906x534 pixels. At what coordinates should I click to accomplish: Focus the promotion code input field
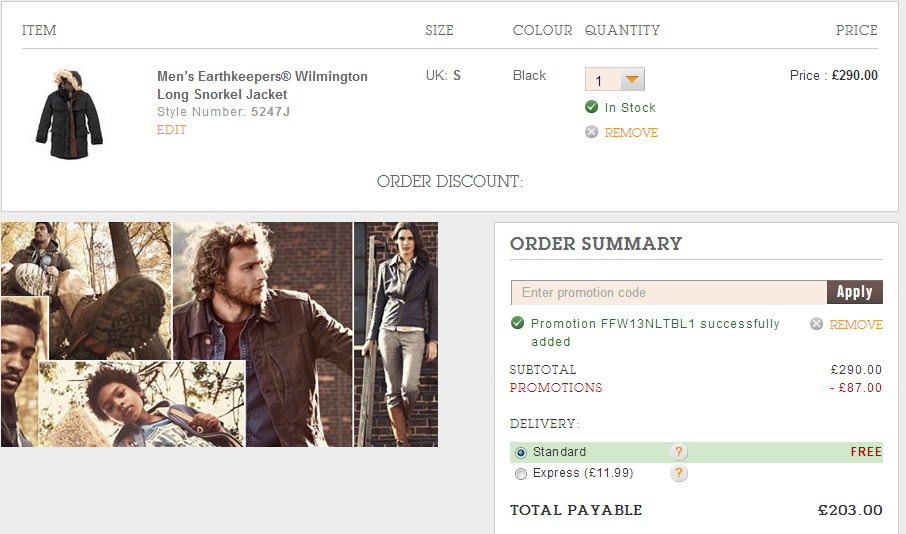click(x=669, y=293)
